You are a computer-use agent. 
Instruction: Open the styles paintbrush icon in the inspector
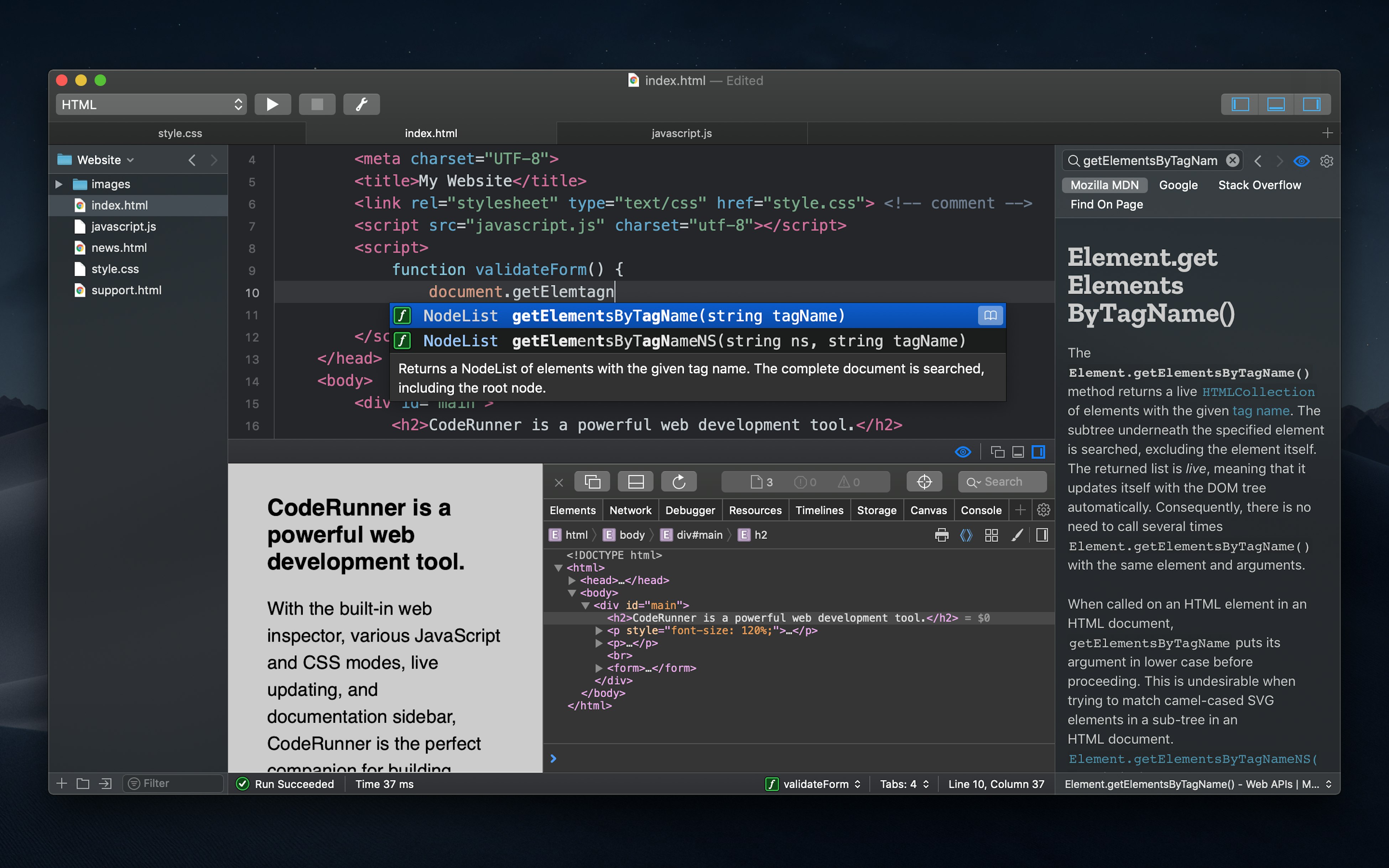click(1017, 534)
